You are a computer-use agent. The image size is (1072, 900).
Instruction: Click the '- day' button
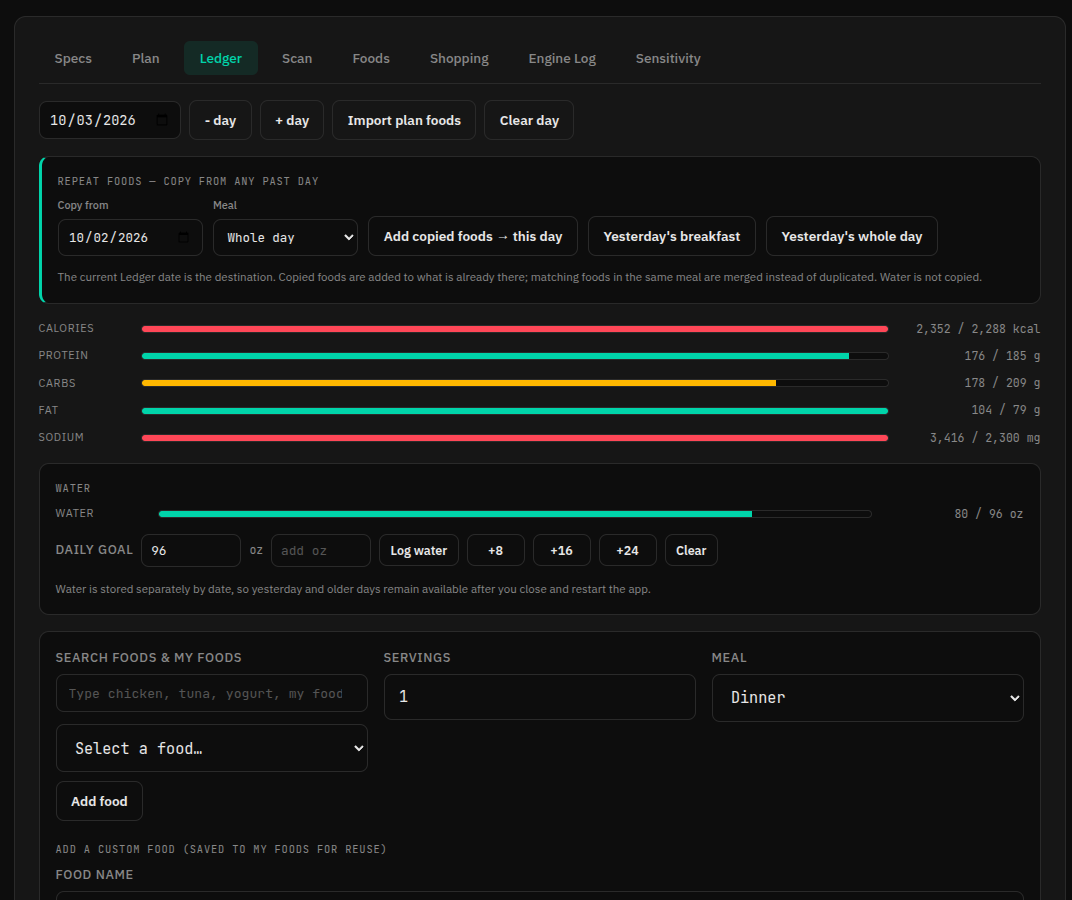point(220,120)
